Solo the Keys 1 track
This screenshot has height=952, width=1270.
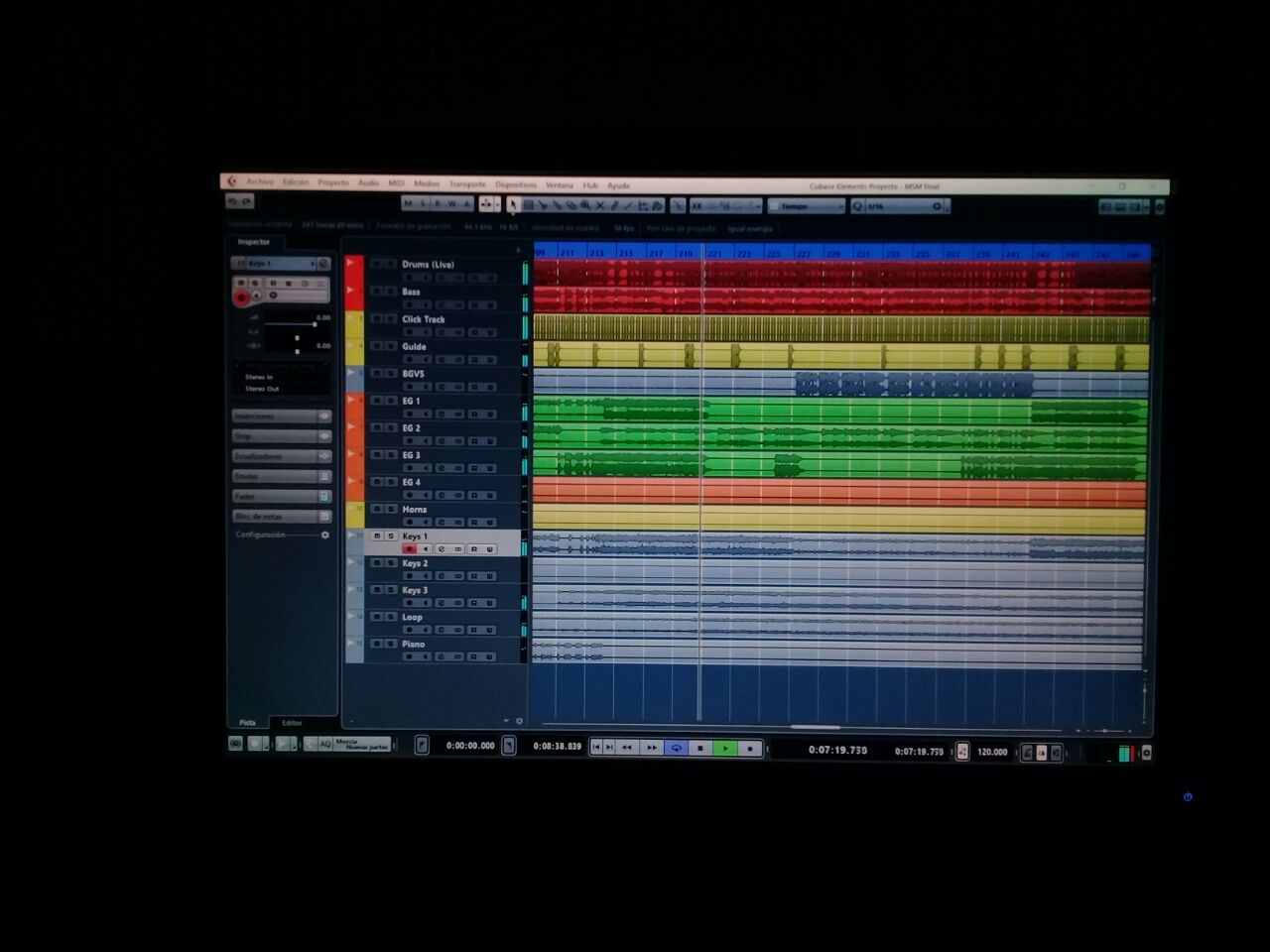click(390, 535)
